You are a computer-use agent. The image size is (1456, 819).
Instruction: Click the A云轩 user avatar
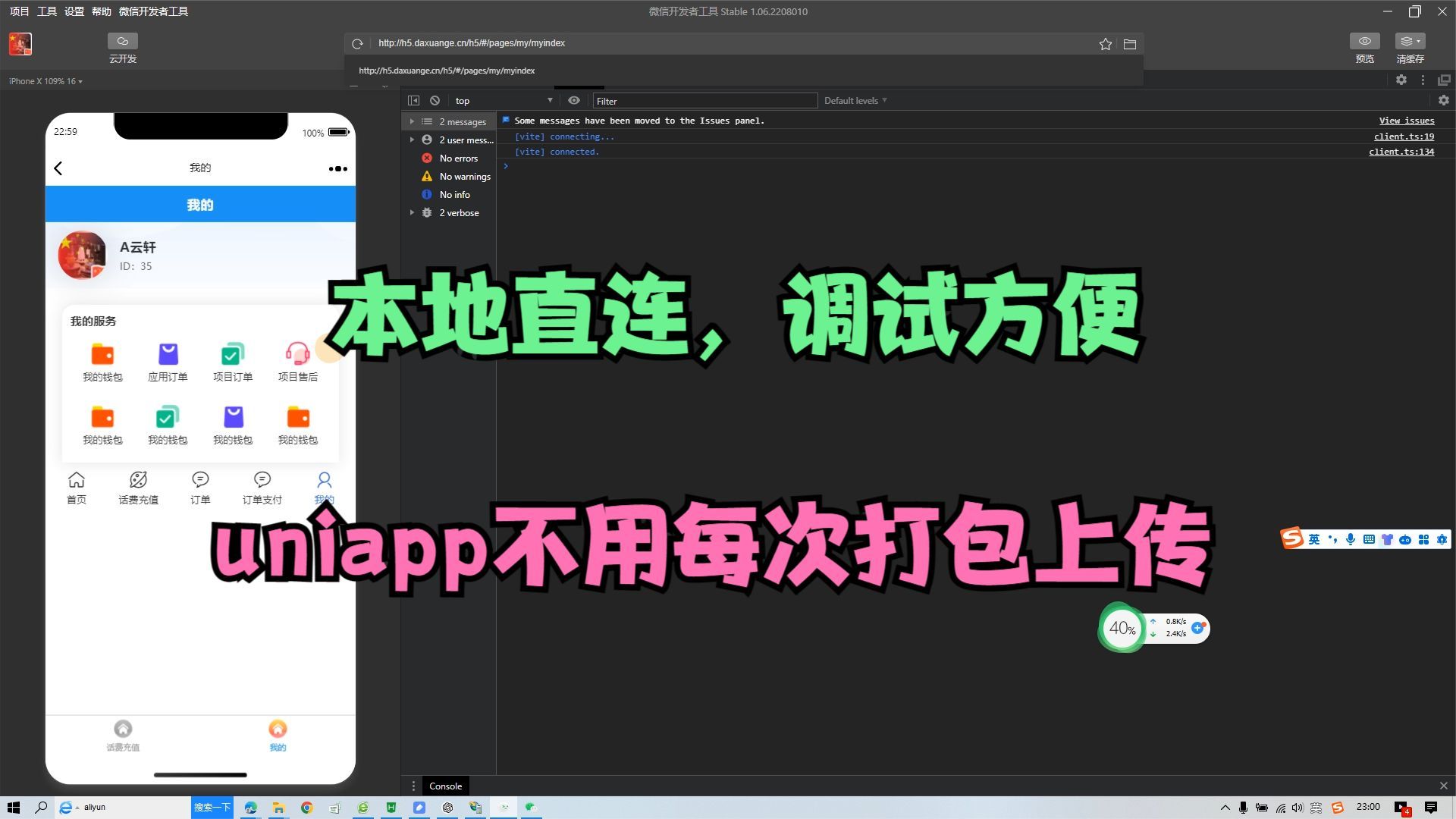82,256
